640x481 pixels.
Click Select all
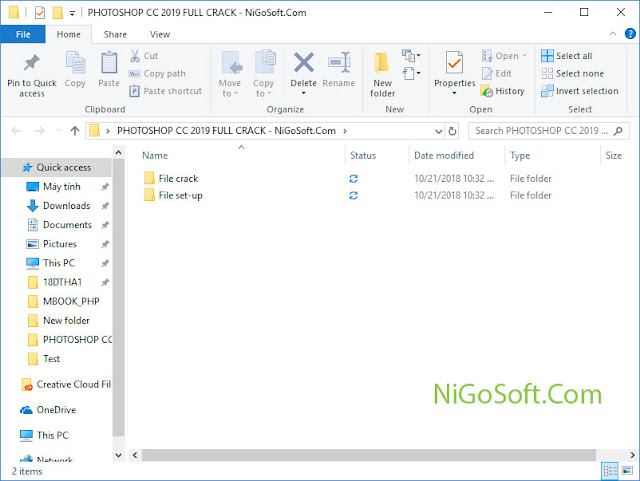pos(567,56)
